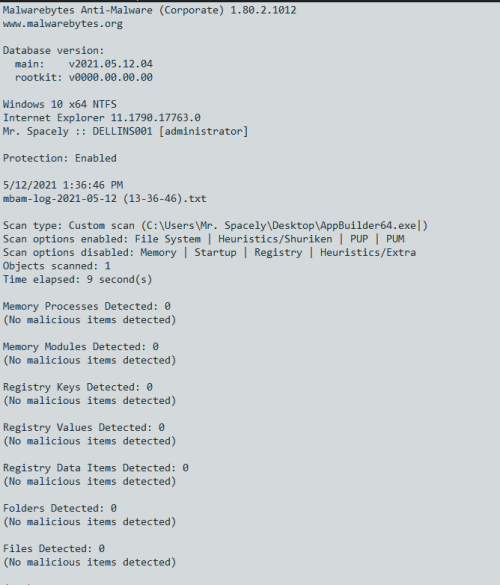Click the Protection: Enabled line
Viewport: 500px width, 585px height.
60,158
